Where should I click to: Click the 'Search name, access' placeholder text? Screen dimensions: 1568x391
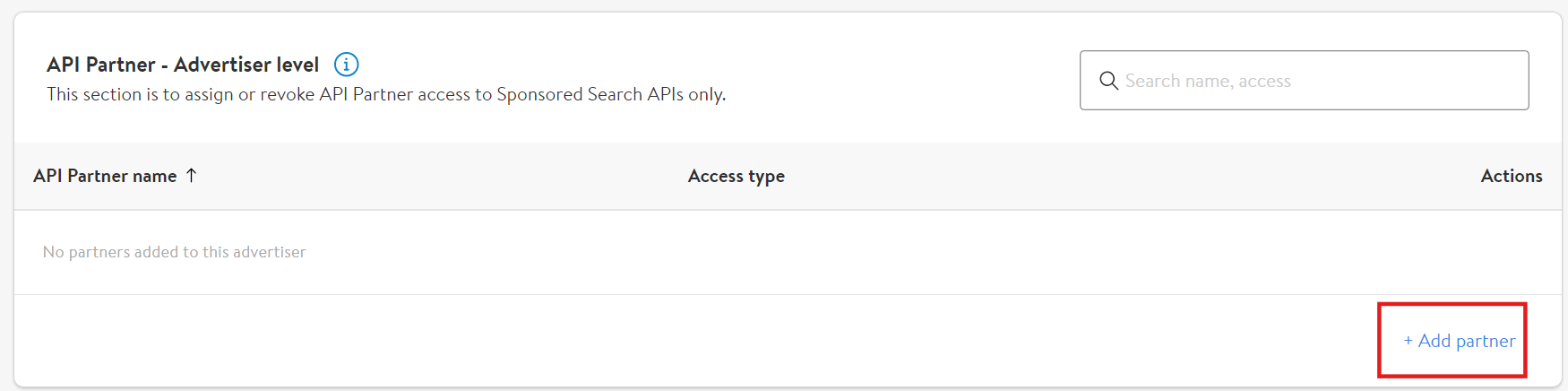click(x=1207, y=82)
